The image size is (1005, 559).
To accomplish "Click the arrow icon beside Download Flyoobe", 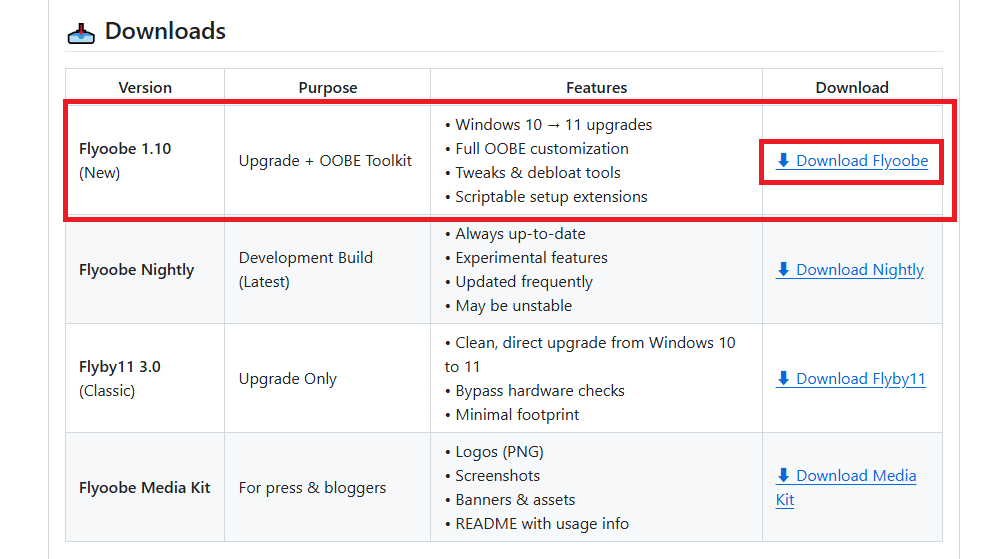I will click(x=784, y=161).
